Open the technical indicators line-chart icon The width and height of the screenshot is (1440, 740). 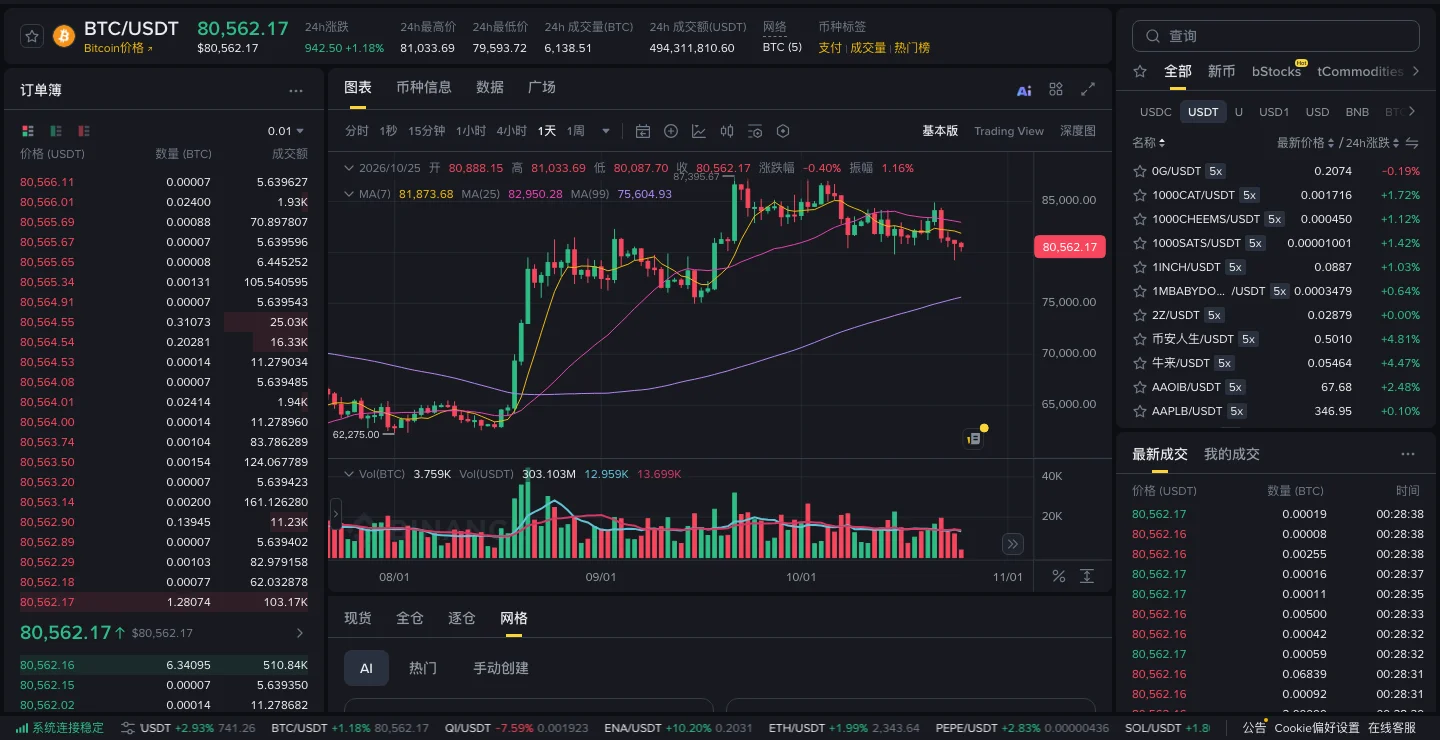[x=699, y=131]
